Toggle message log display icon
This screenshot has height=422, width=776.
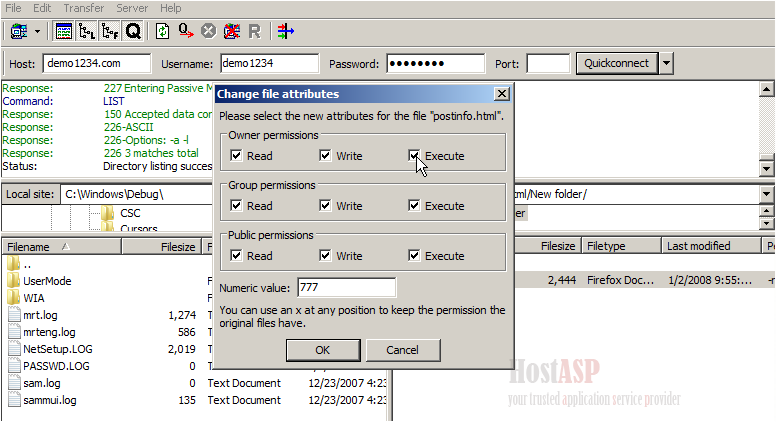tap(64, 32)
